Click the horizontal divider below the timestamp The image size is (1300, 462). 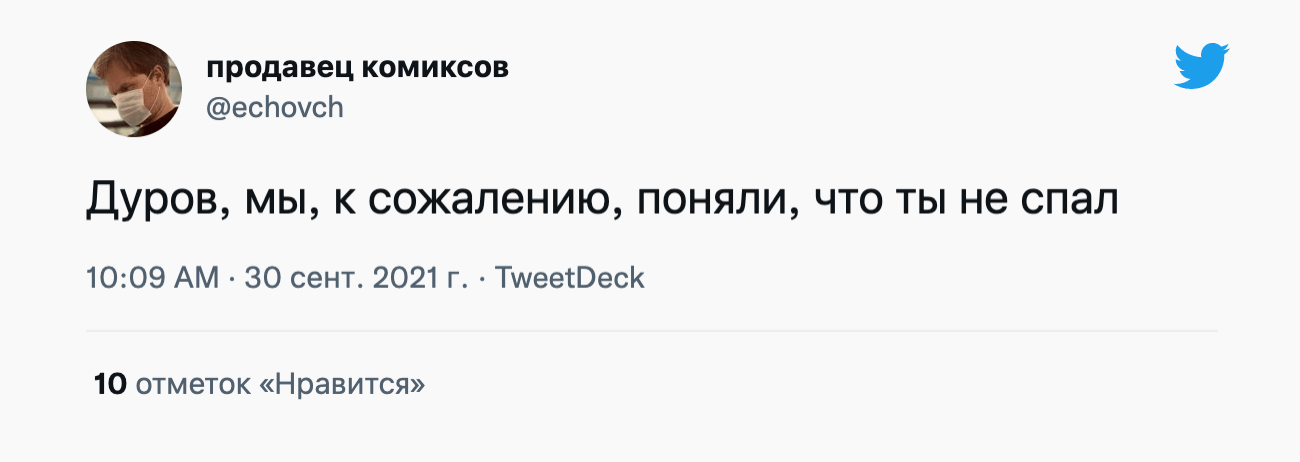651,330
